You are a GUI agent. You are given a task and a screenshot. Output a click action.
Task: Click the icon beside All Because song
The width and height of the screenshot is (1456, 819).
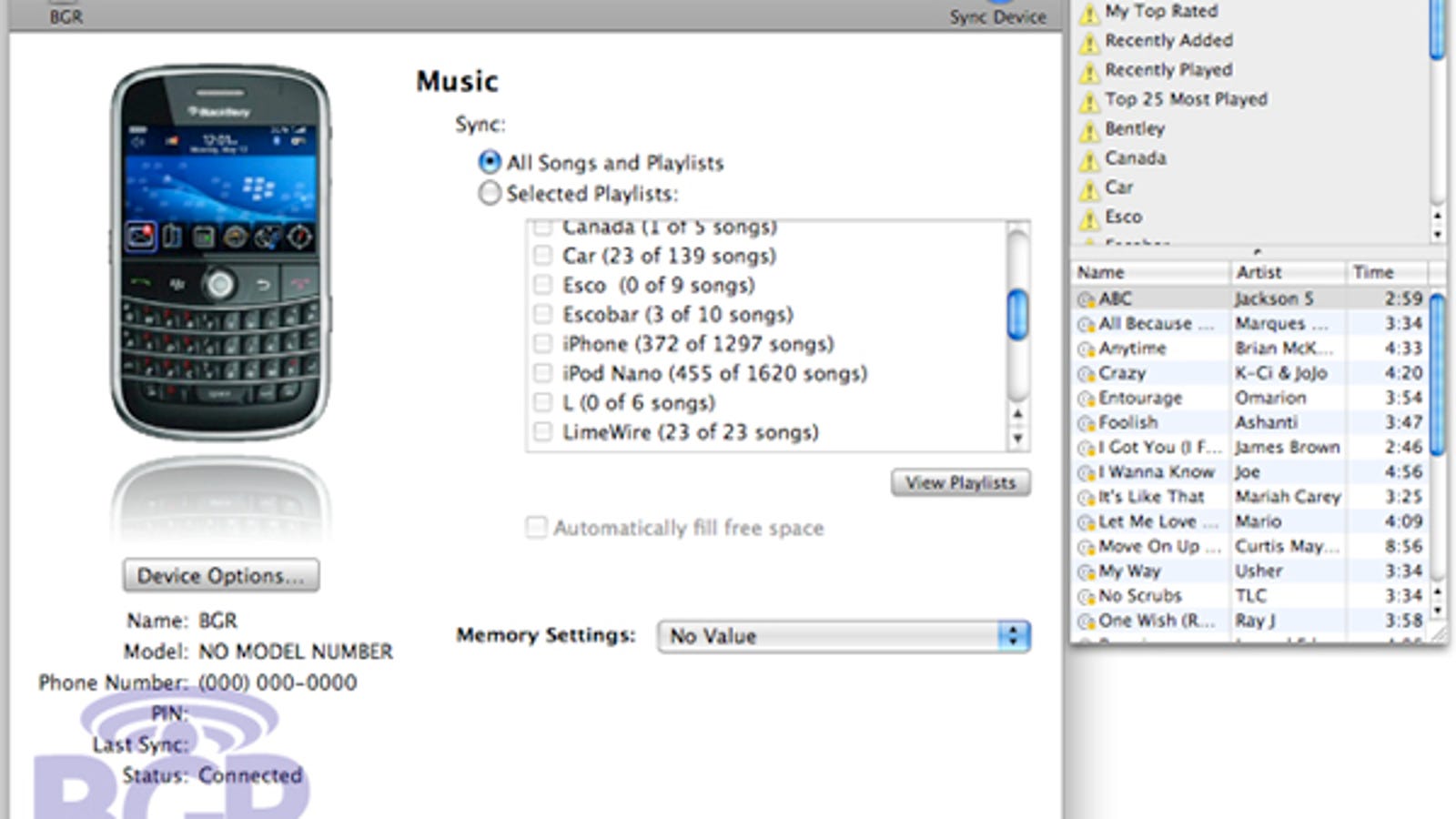1086,324
